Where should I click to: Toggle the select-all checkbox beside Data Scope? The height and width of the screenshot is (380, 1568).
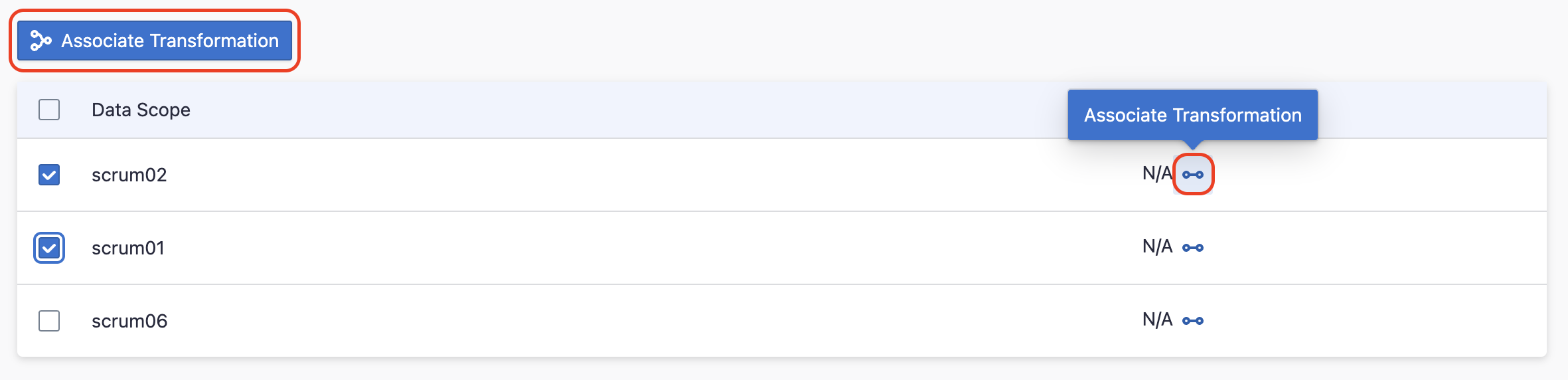pos(49,110)
